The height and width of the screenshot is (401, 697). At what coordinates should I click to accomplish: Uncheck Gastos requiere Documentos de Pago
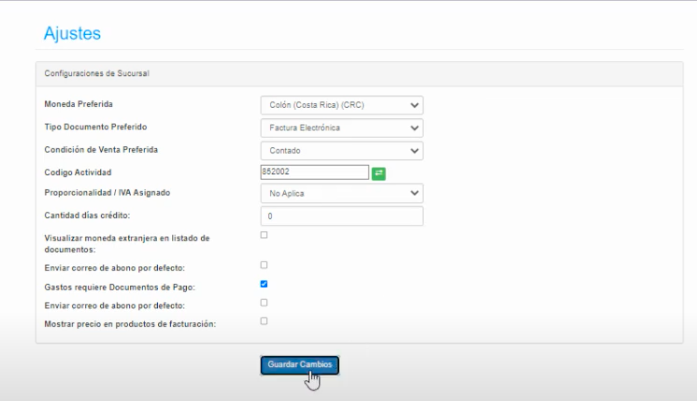(x=264, y=284)
